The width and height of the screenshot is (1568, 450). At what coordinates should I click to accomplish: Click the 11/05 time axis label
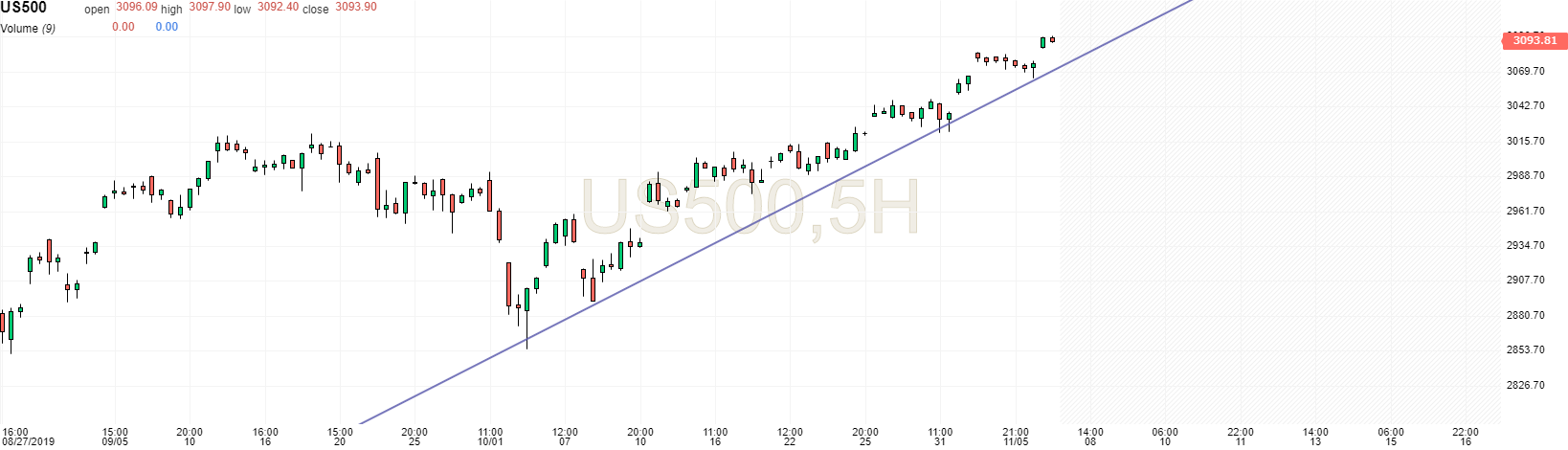coord(1016,442)
